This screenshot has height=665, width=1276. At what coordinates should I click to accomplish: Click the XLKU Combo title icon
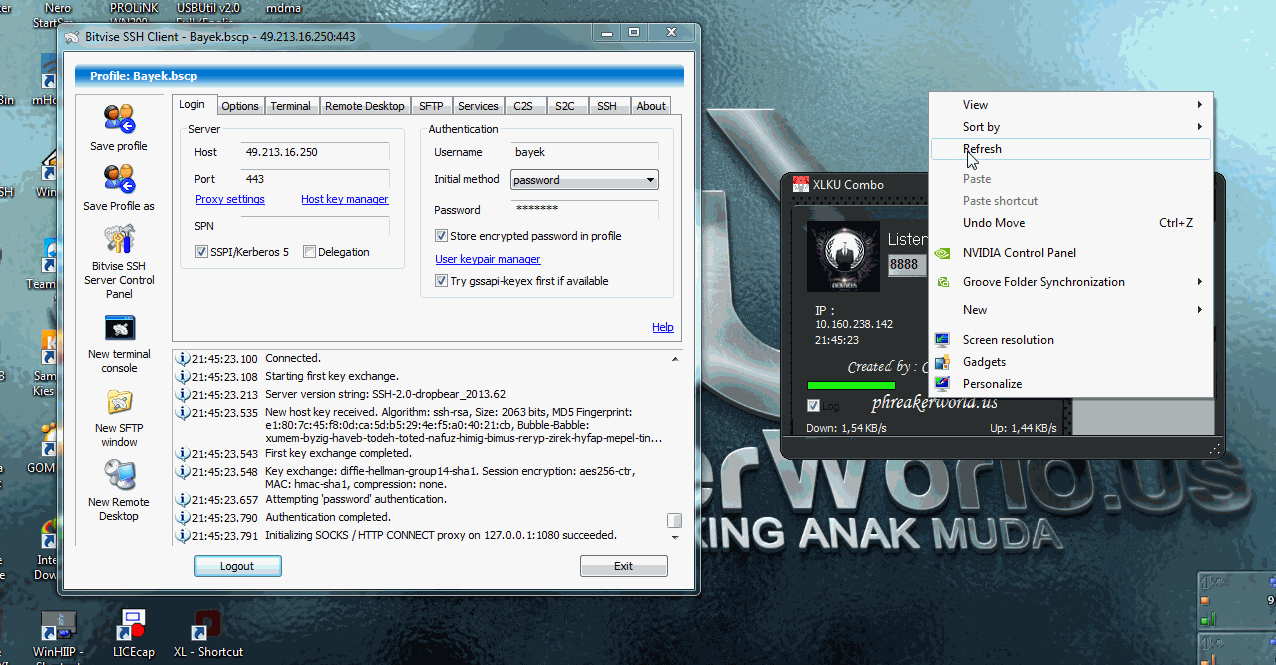(x=800, y=184)
